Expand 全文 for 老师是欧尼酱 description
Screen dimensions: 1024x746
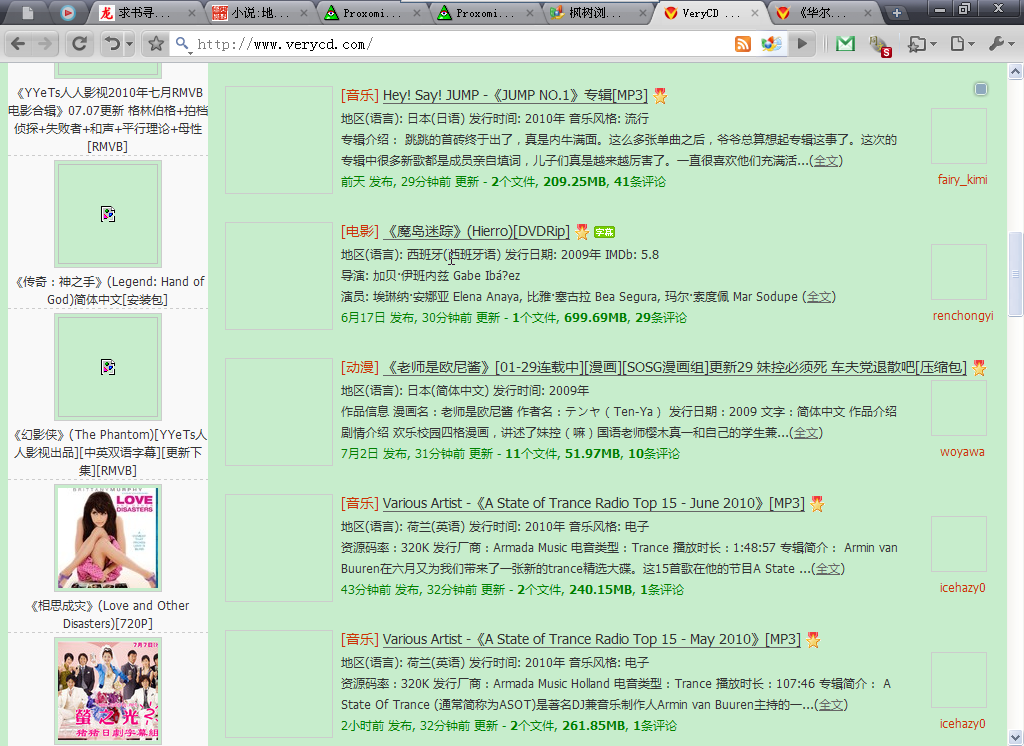click(806, 432)
